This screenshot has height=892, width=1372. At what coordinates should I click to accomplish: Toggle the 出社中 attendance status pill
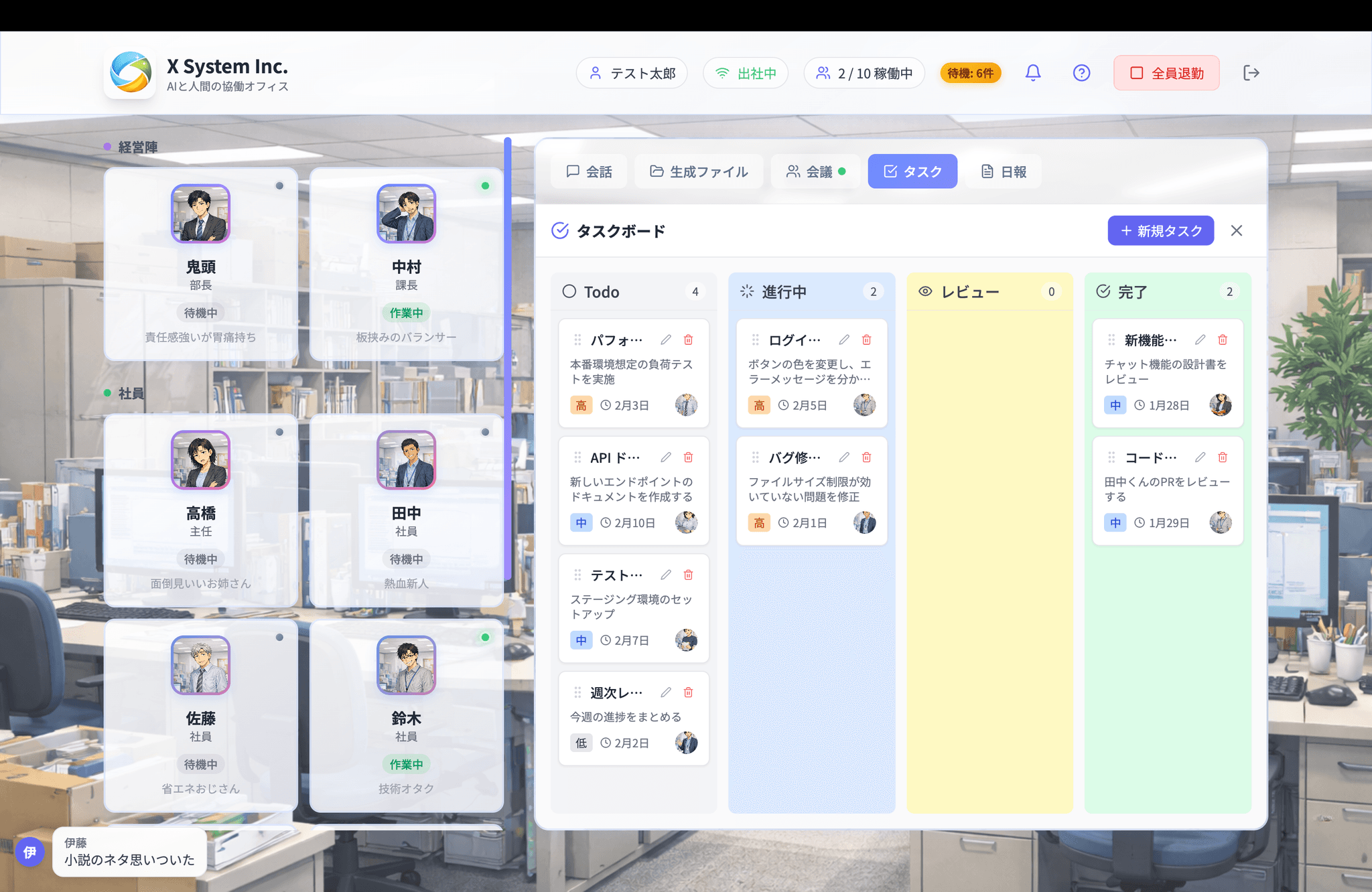[x=746, y=73]
